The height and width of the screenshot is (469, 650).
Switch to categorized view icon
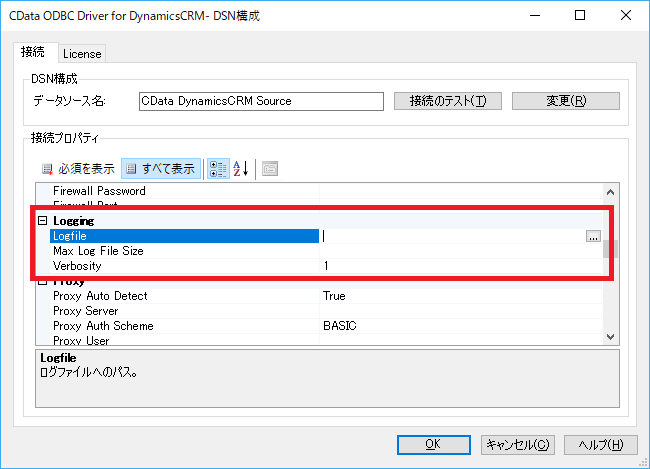pyautogui.click(x=218, y=169)
